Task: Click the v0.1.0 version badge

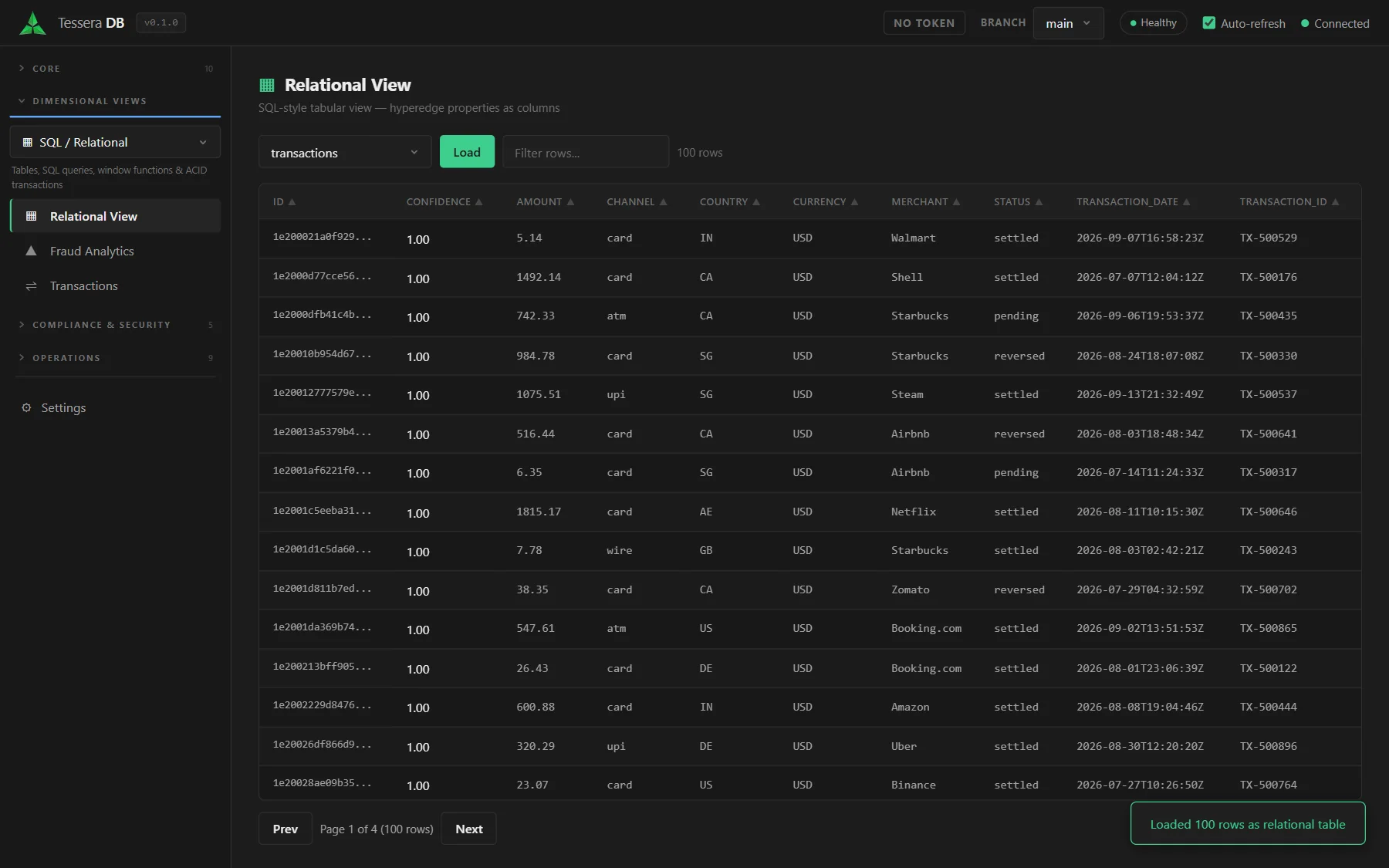Action: point(161,23)
